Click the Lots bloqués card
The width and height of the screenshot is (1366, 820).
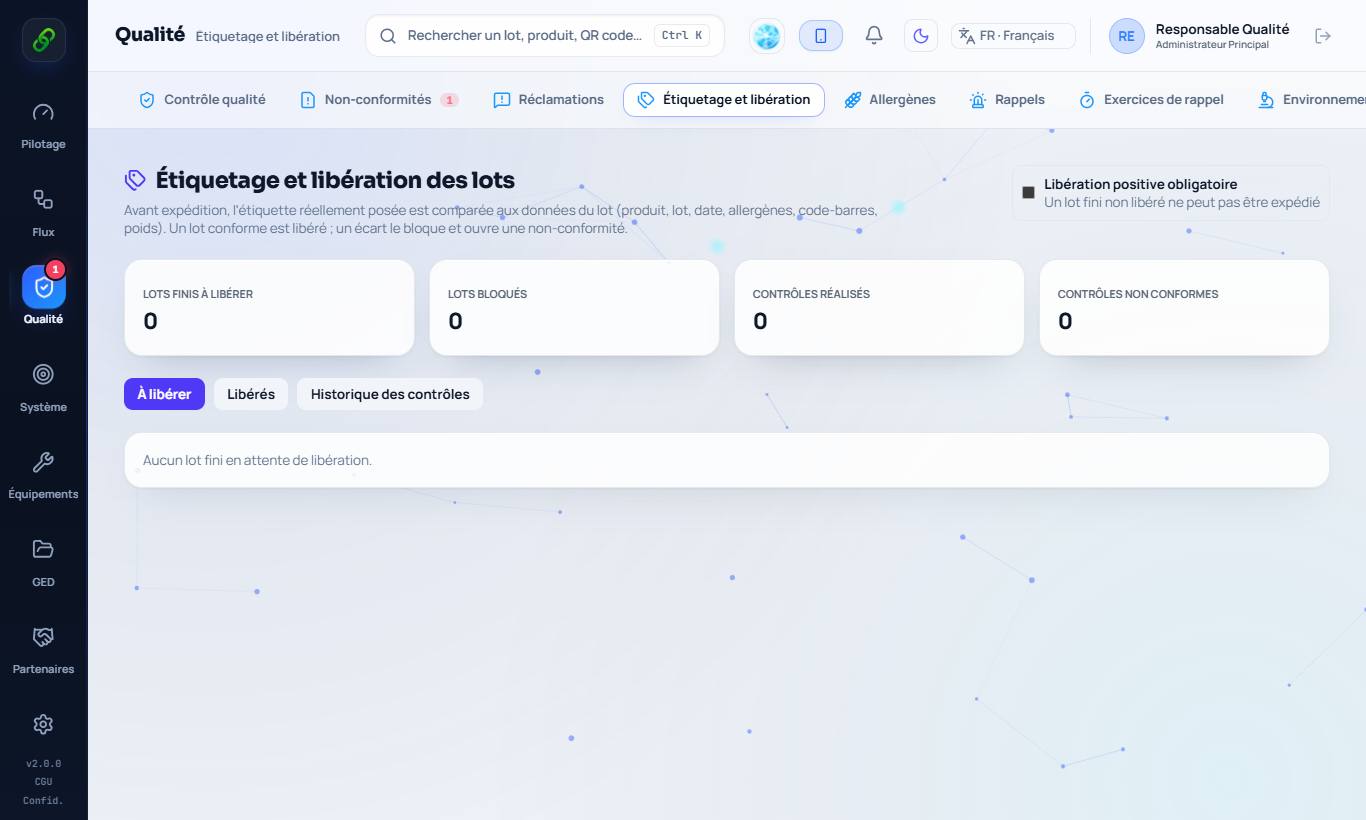click(574, 308)
